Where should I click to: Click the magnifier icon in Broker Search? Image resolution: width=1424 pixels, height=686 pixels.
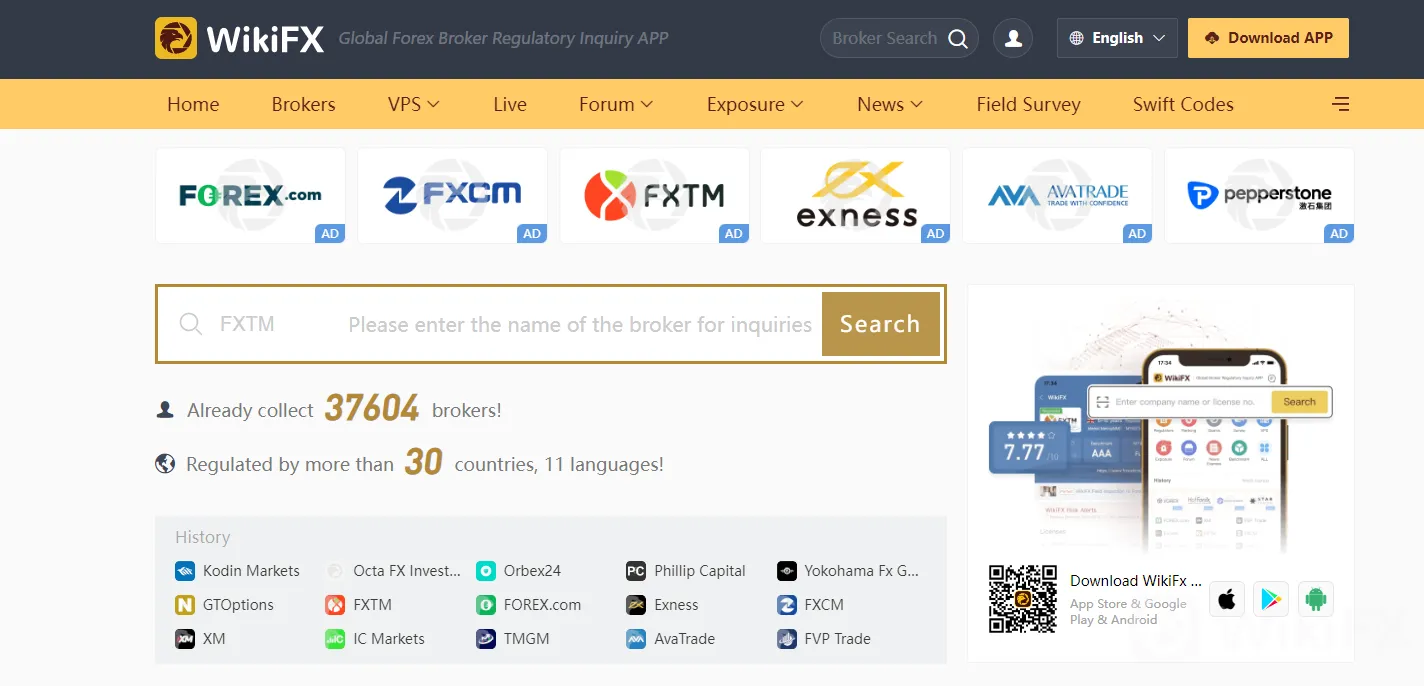tap(957, 39)
